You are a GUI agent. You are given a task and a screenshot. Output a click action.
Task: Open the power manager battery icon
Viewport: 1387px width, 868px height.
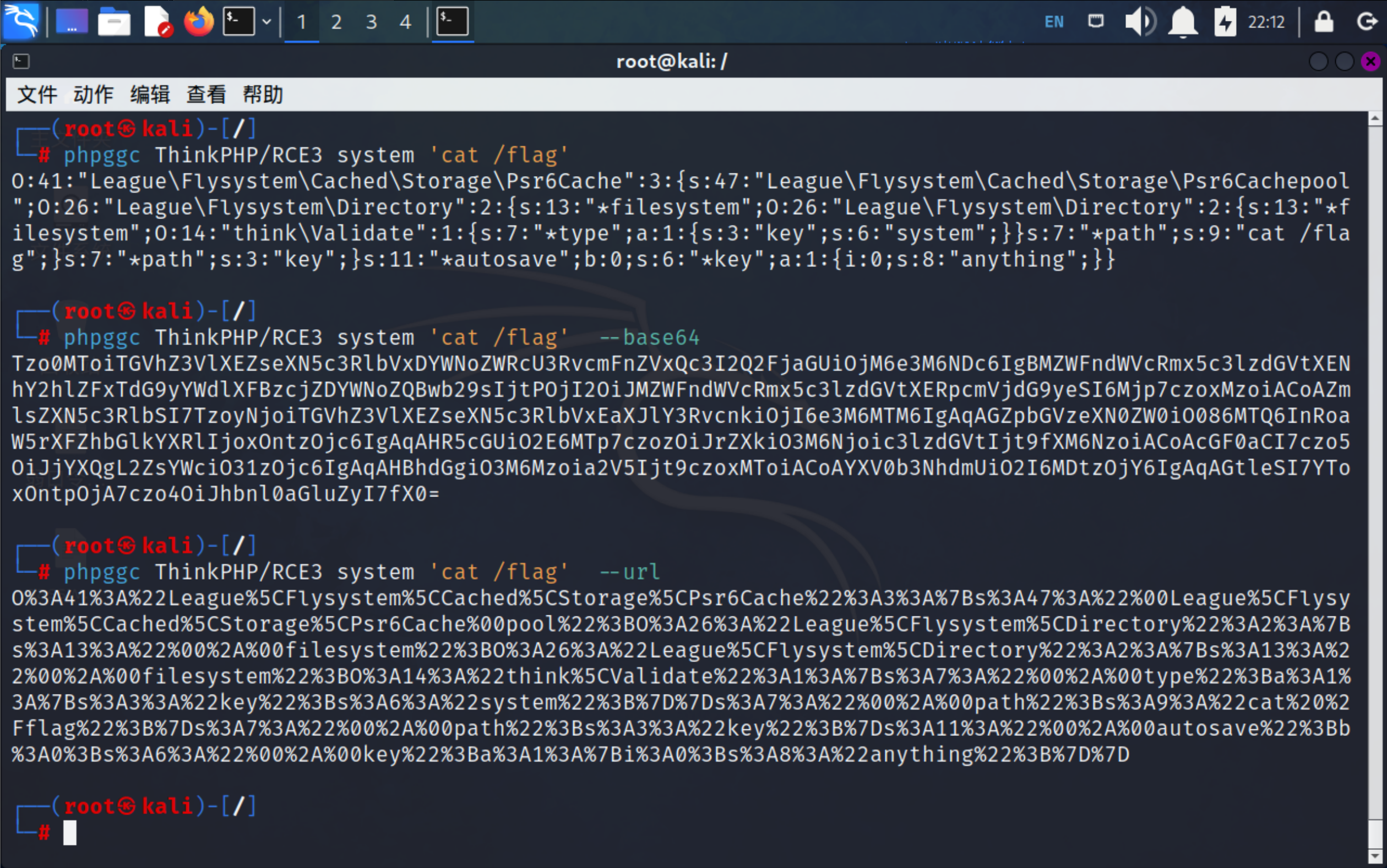tap(1225, 22)
